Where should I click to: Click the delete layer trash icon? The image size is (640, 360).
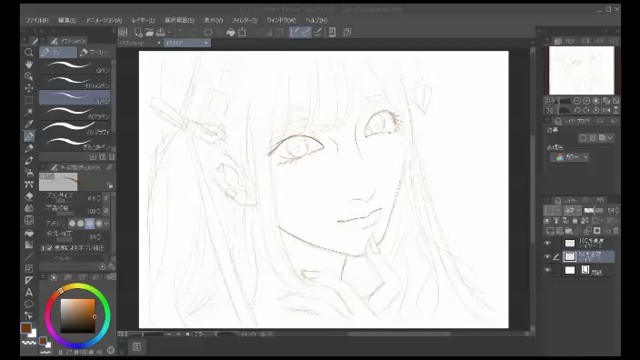[x=616, y=231]
